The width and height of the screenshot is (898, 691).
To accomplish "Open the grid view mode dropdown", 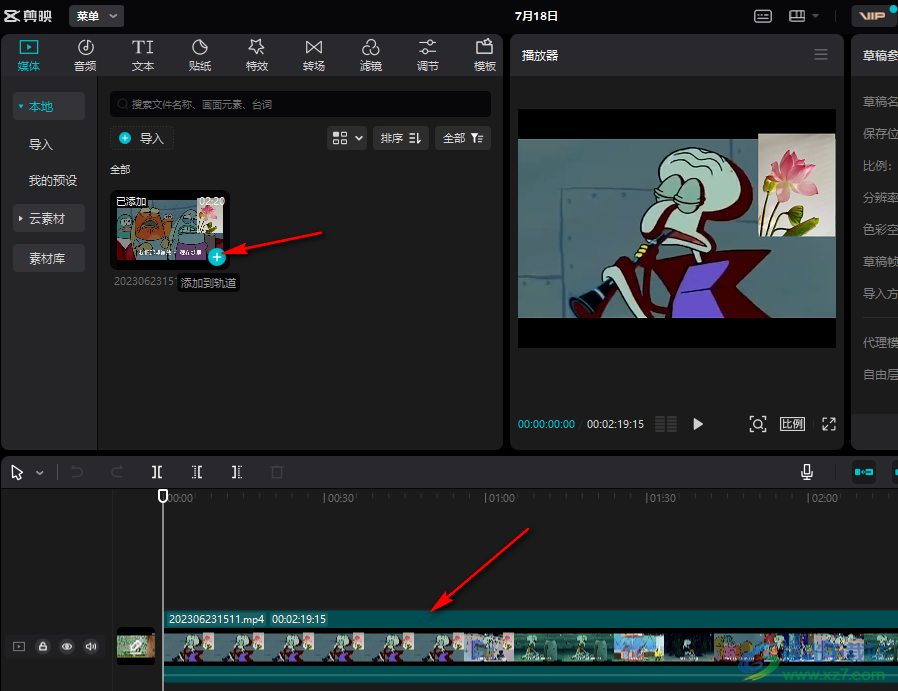I will 347,138.
